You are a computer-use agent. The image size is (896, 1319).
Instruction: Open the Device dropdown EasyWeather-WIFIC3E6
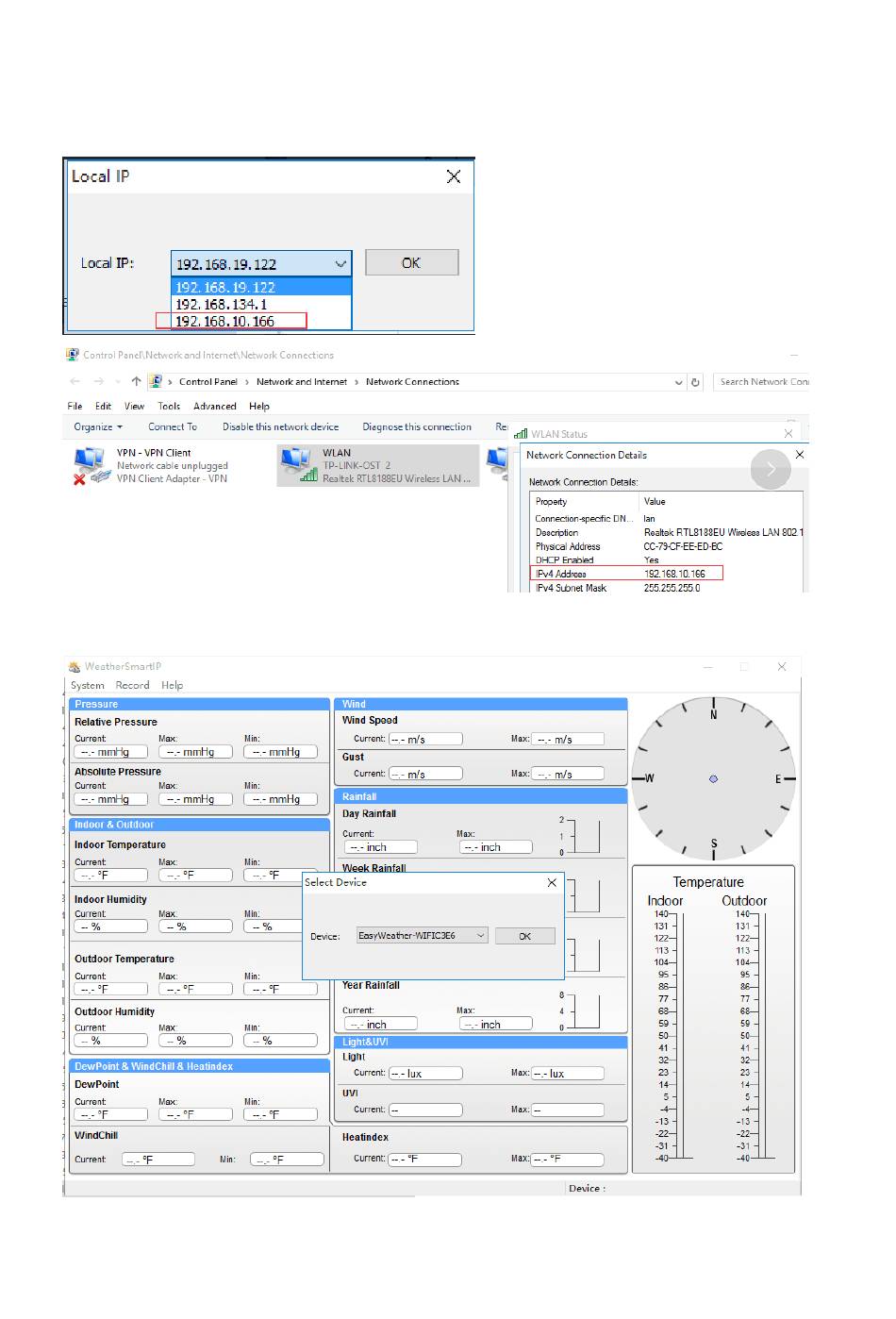[423, 936]
